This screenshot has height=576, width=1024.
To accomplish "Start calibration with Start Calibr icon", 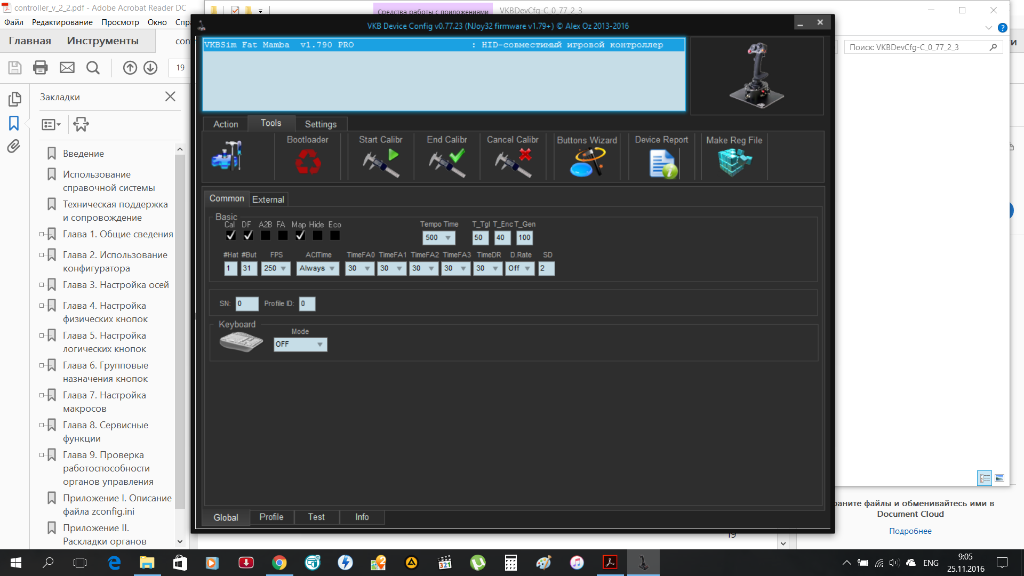I will 381,163.
